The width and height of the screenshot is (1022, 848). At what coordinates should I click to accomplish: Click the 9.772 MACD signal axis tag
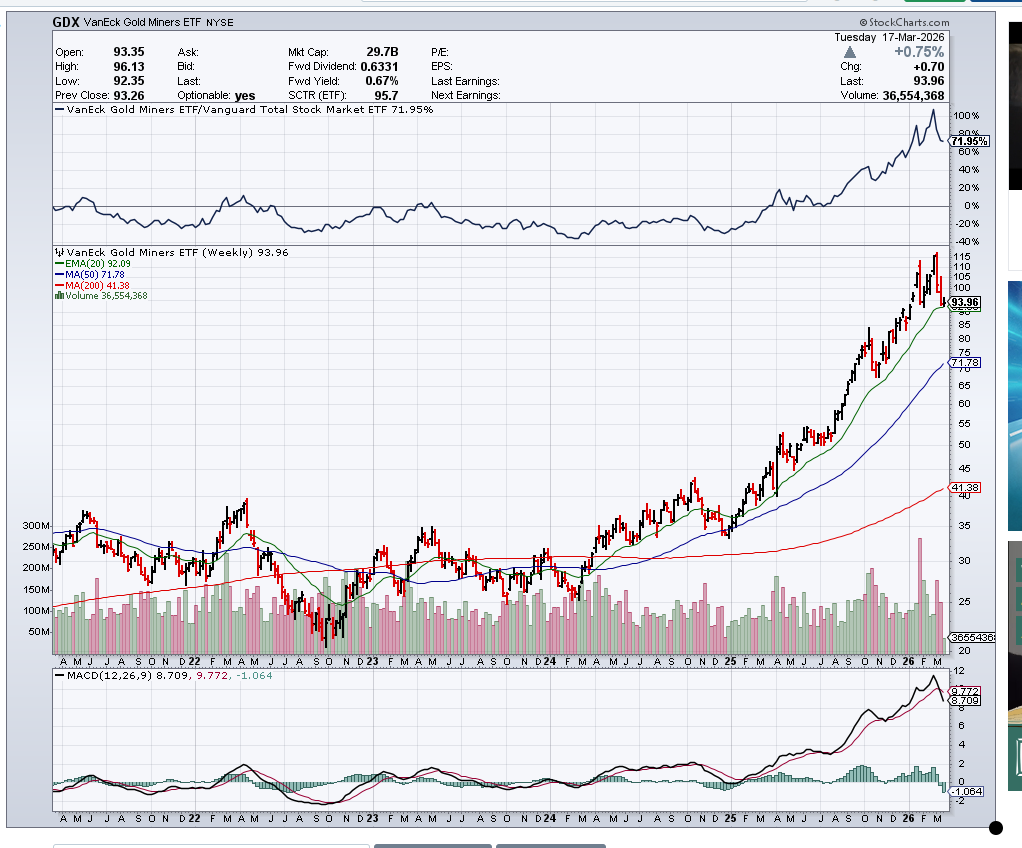point(963,691)
